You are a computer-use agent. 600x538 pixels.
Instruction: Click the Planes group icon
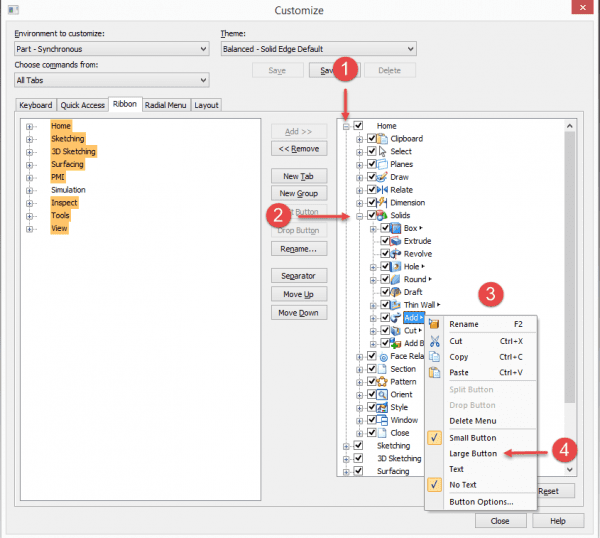382,164
